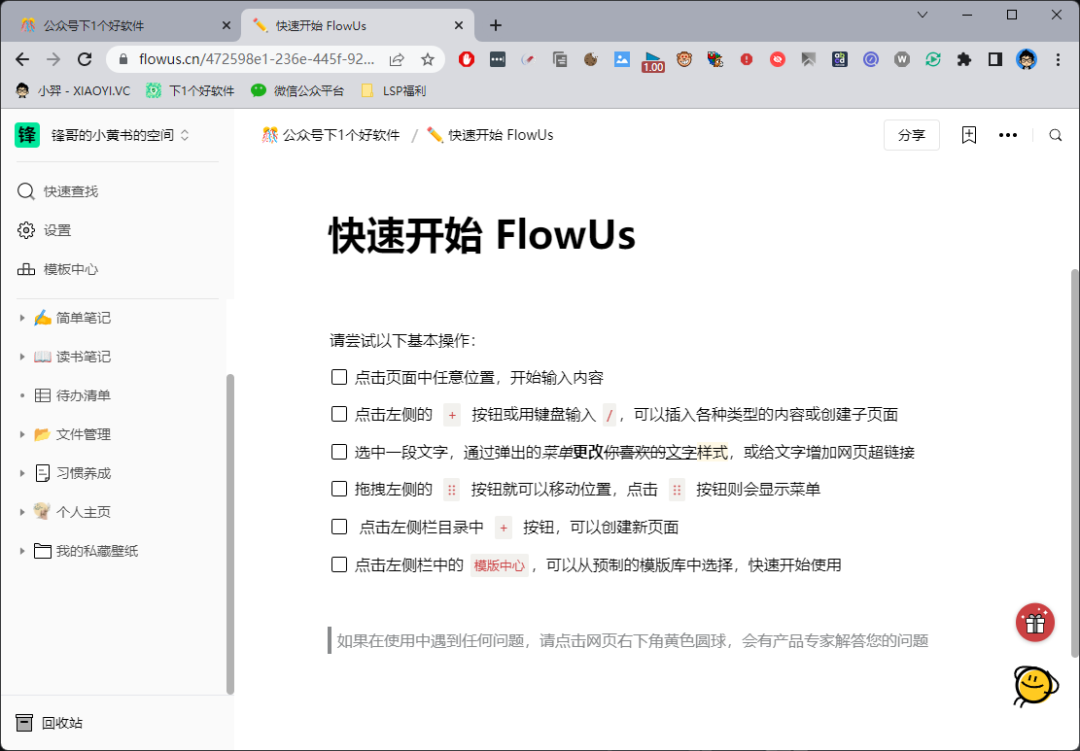This screenshot has width=1080, height=751.
Task: Open the 设置 settings in sidebar
Action: click(x=58, y=229)
